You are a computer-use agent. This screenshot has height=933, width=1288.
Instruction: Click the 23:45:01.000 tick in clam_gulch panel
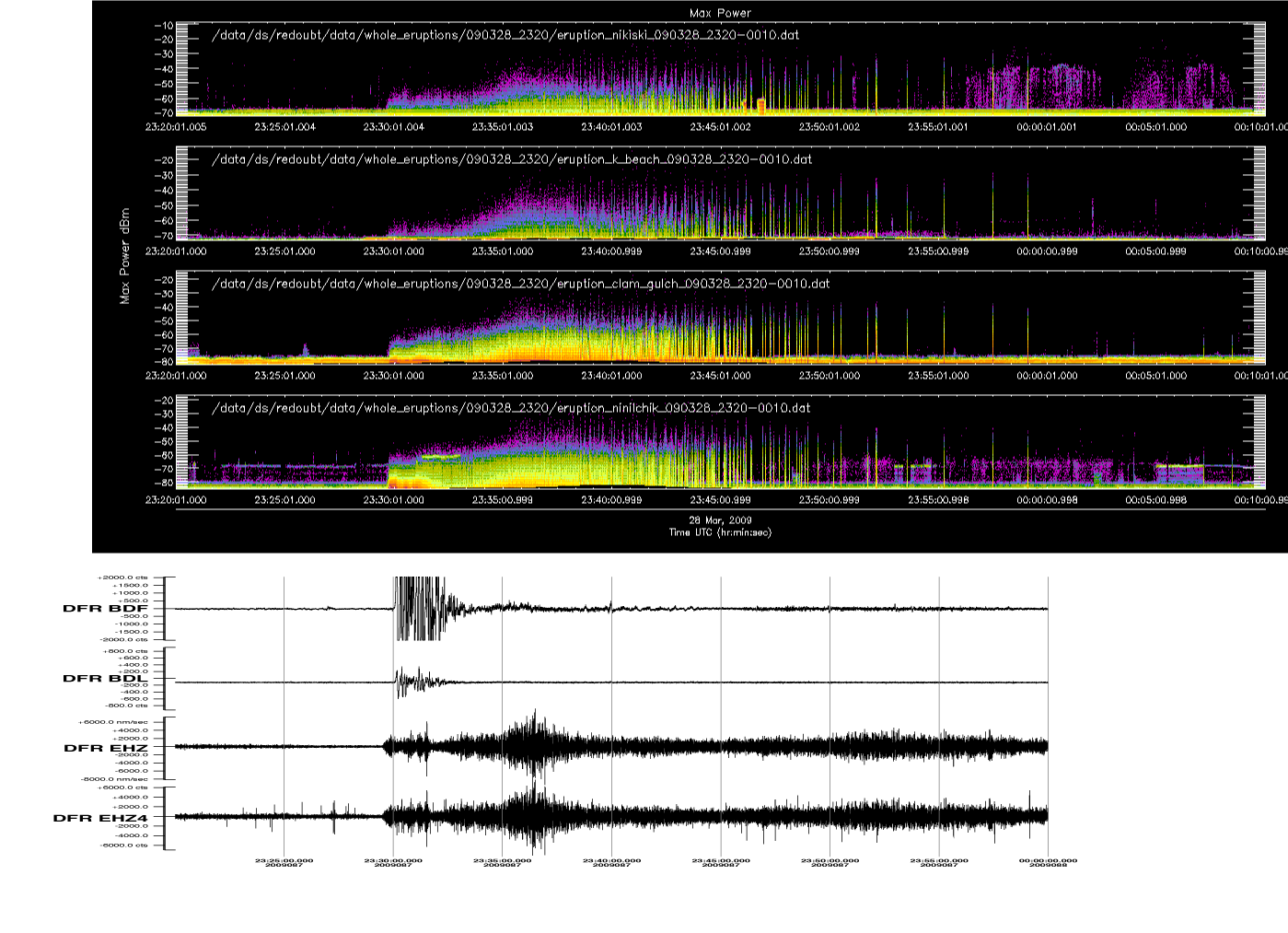tap(720, 376)
